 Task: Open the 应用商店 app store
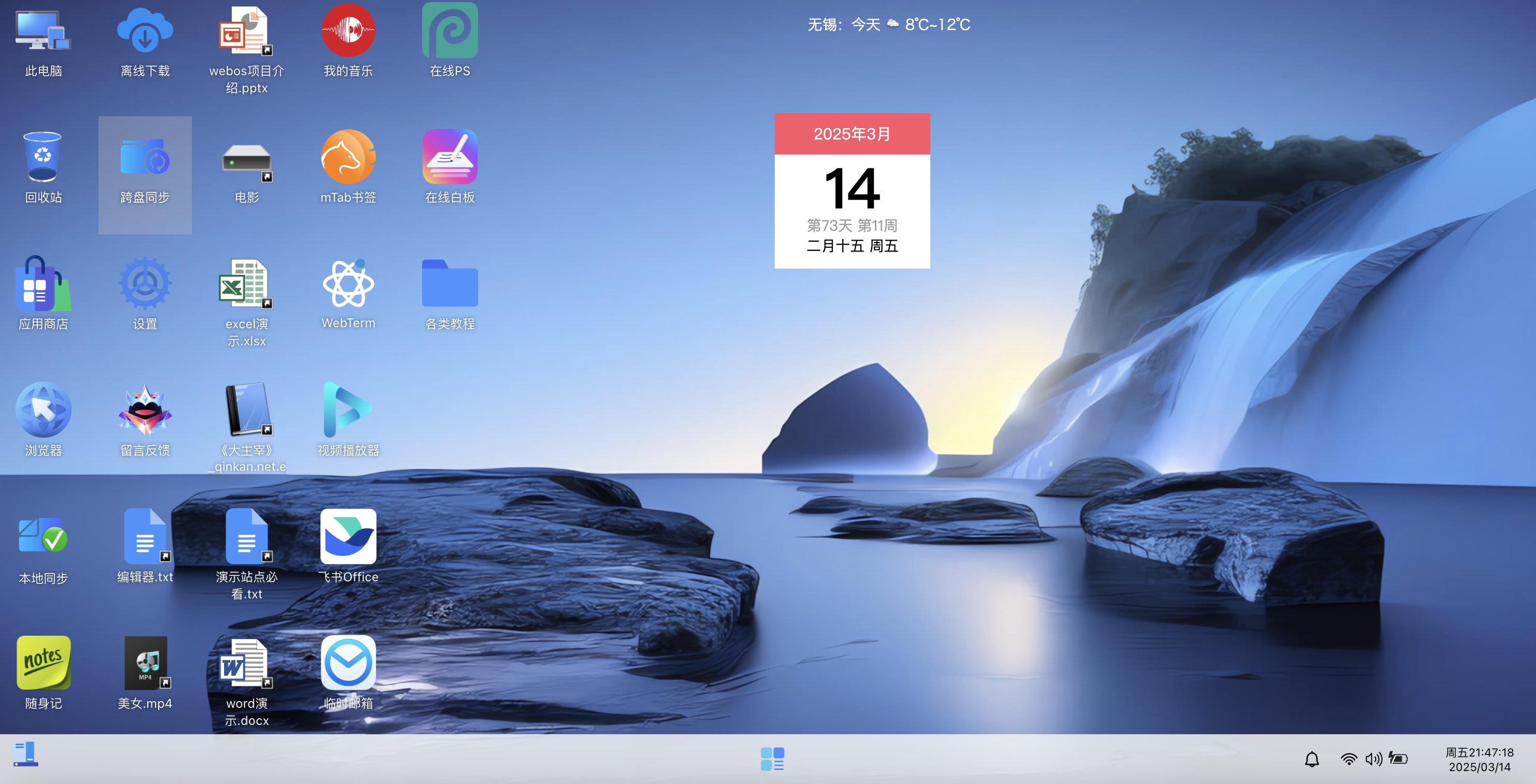click(44, 283)
